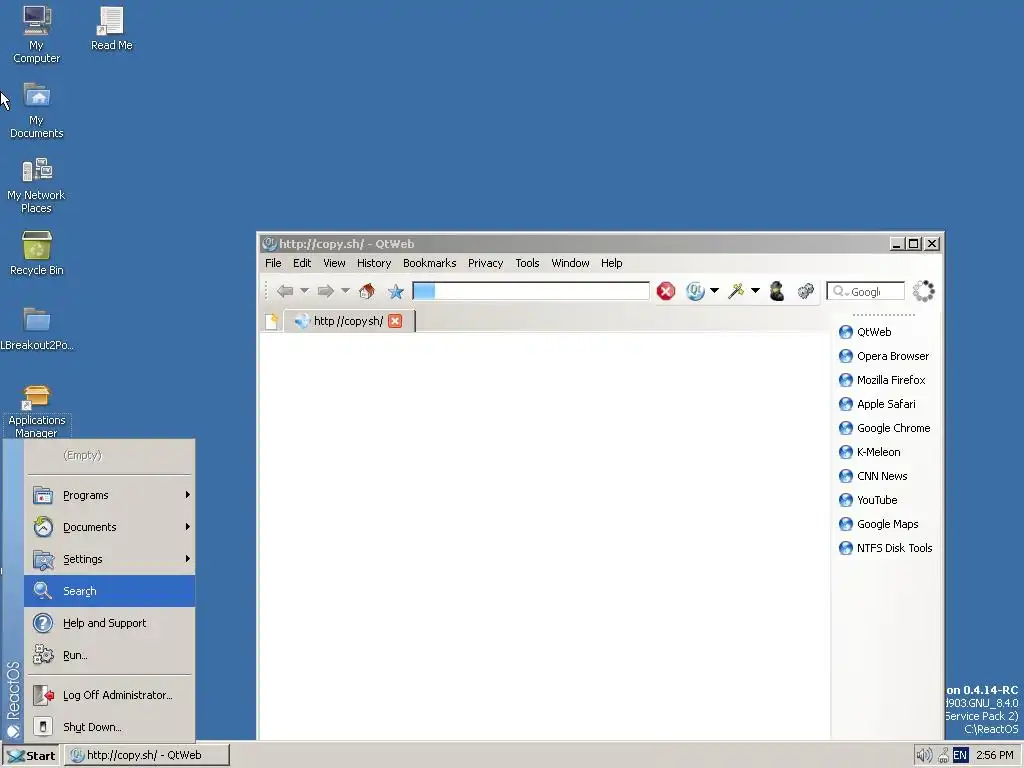This screenshot has width=1024, height=768.
Task: Click the EN language indicator
Action: (x=960, y=756)
